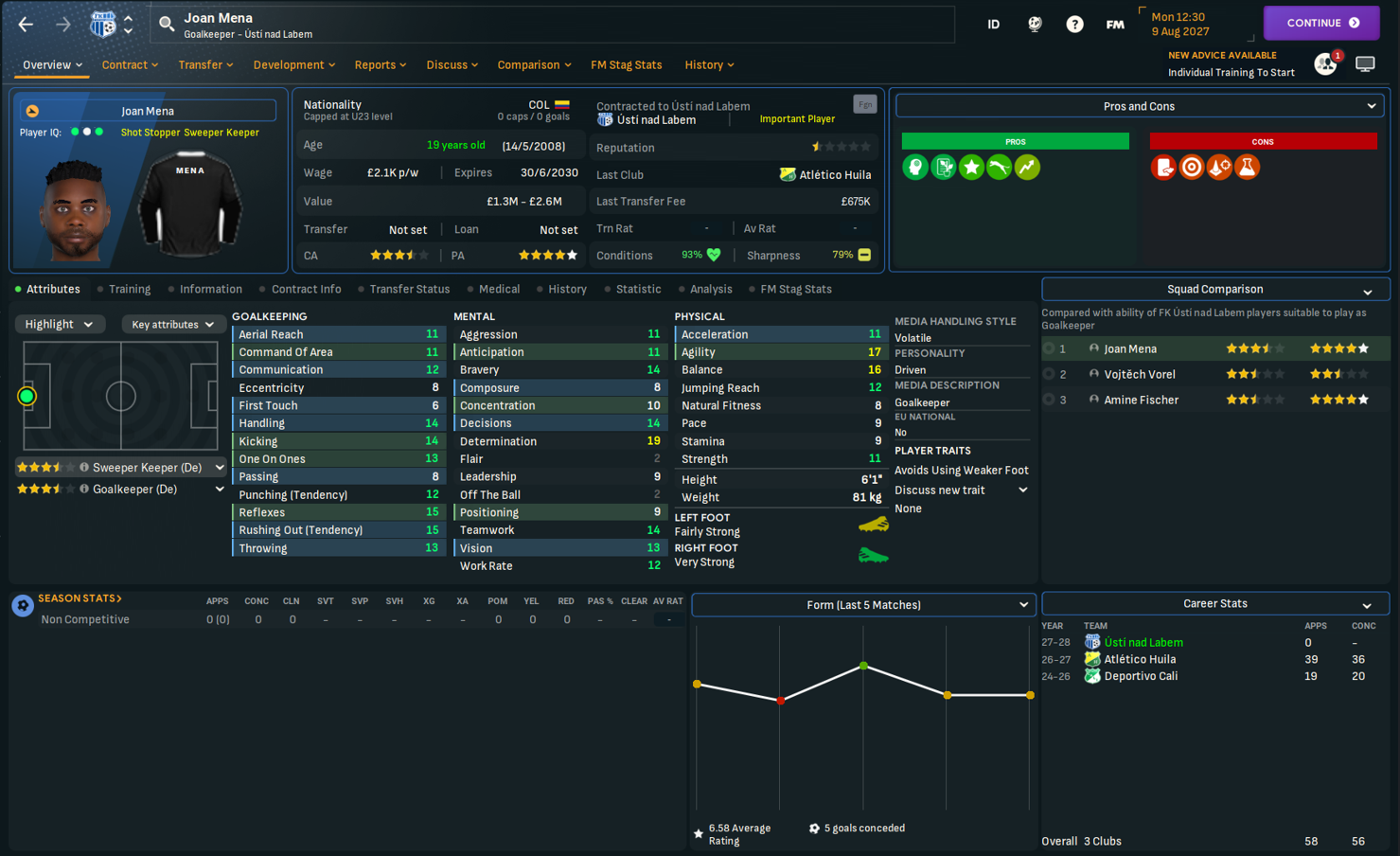Viewport: 1400px width, 856px height.
Task: Open the Squad Comparison panel dropdown
Action: click(1215, 290)
